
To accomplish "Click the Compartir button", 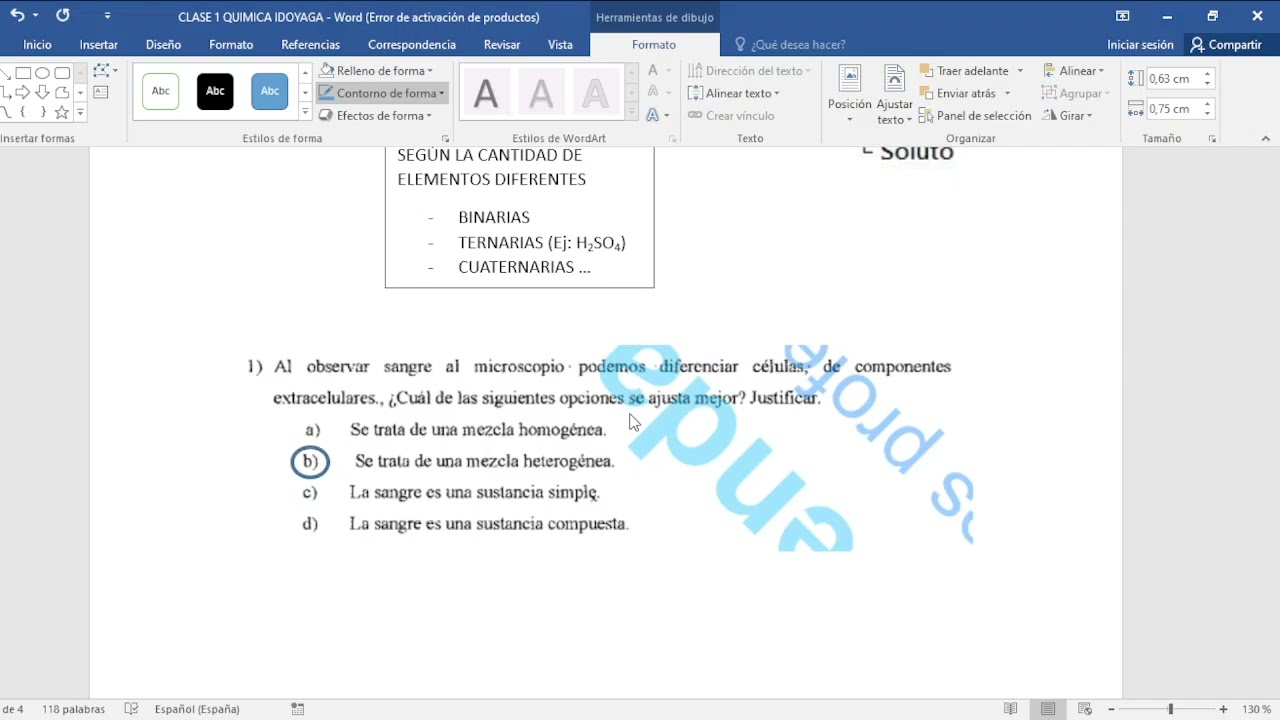I will pyautogui.click(x=1226, y=45).
